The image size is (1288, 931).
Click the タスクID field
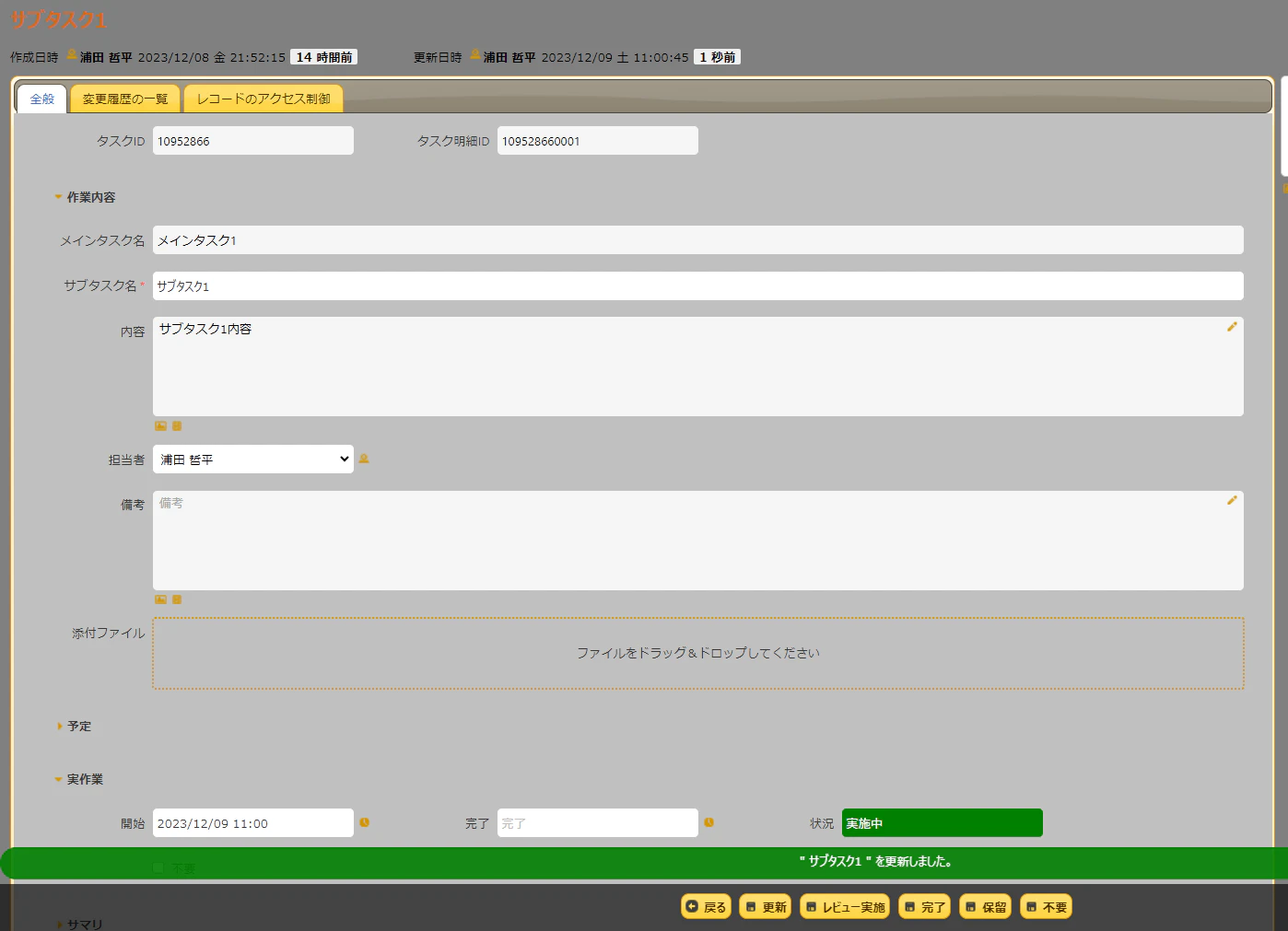point(253,141)
